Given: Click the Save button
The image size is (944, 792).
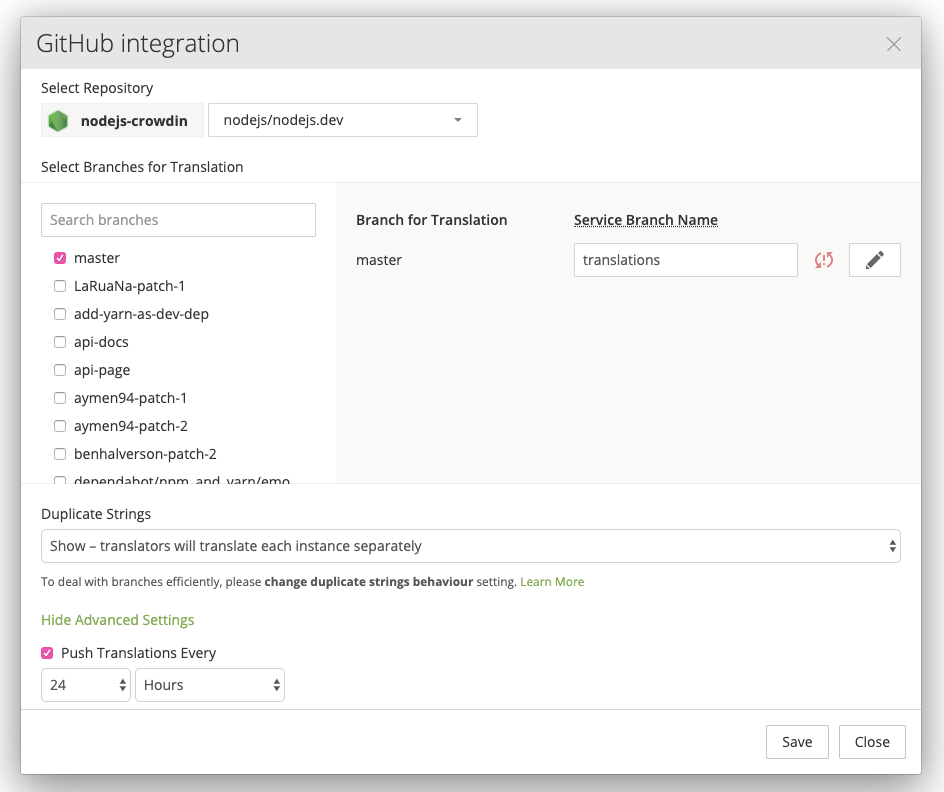Looking at the screenshot, I should [x=797, y=742].
